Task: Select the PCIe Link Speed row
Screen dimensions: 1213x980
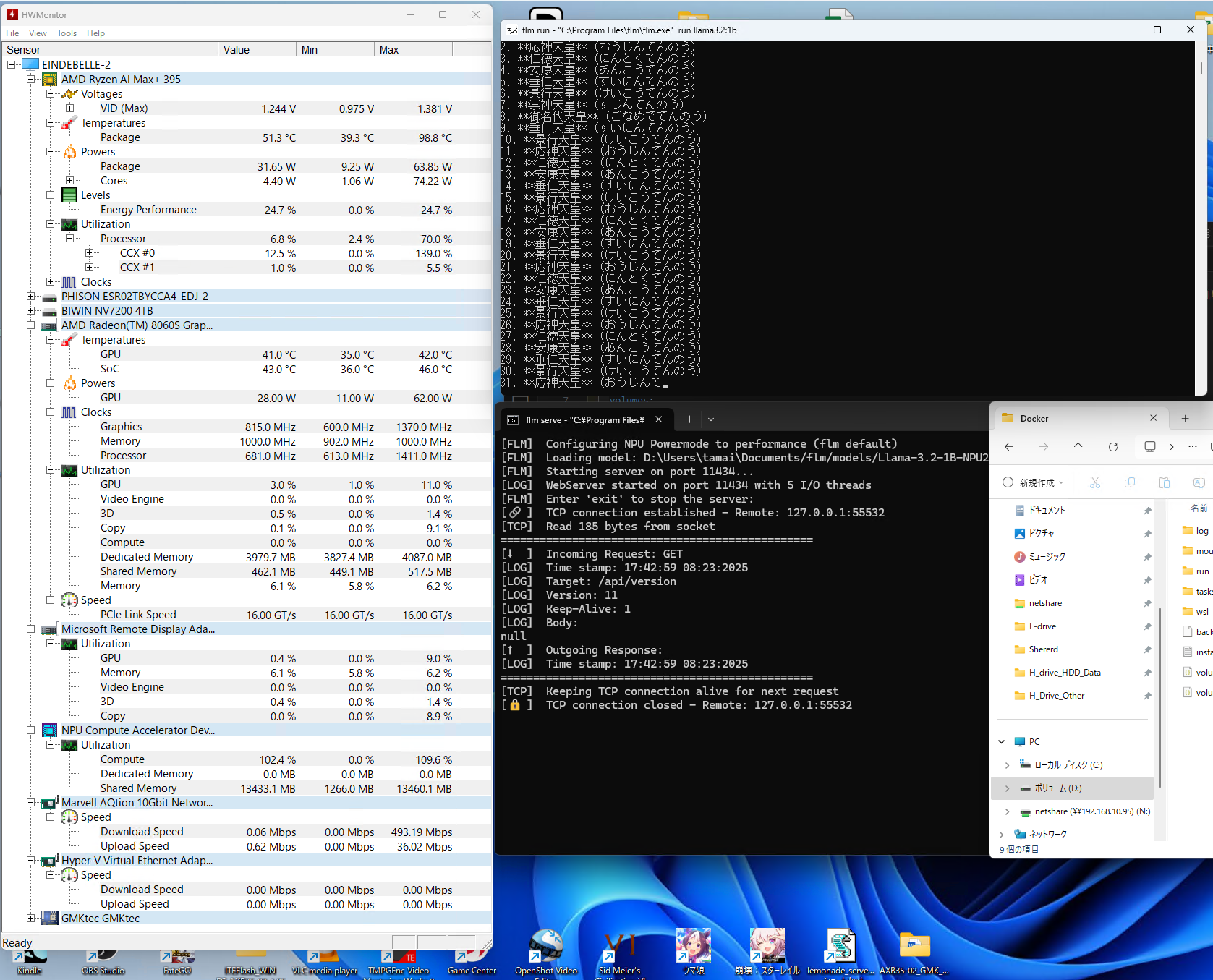Action: click(247, 615)
